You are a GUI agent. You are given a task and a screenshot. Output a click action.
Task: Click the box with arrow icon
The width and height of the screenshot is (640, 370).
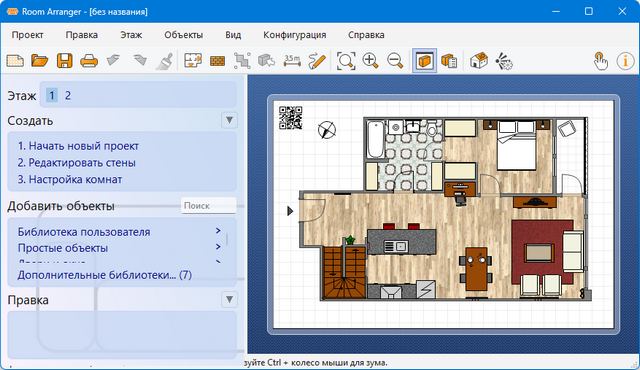tap(267, 61)
